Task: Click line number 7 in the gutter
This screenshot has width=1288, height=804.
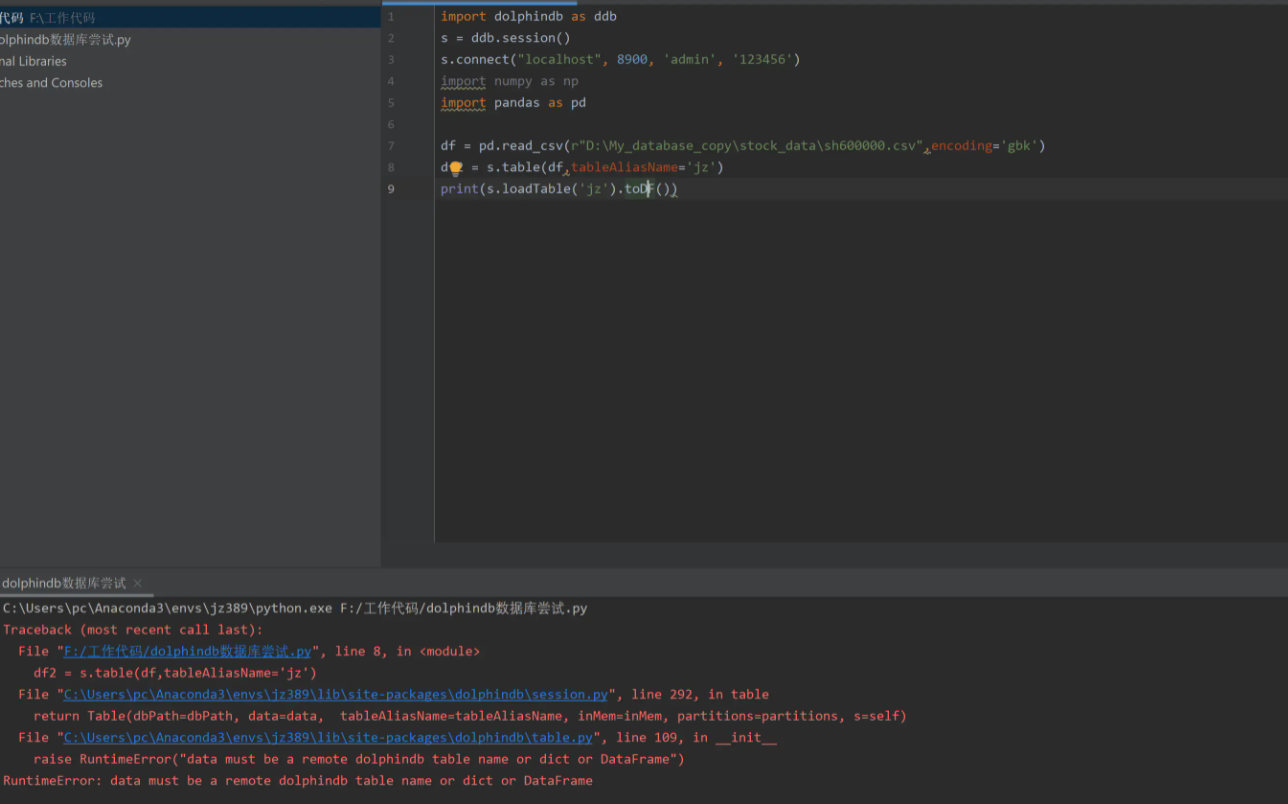Action: click(391, 146)
